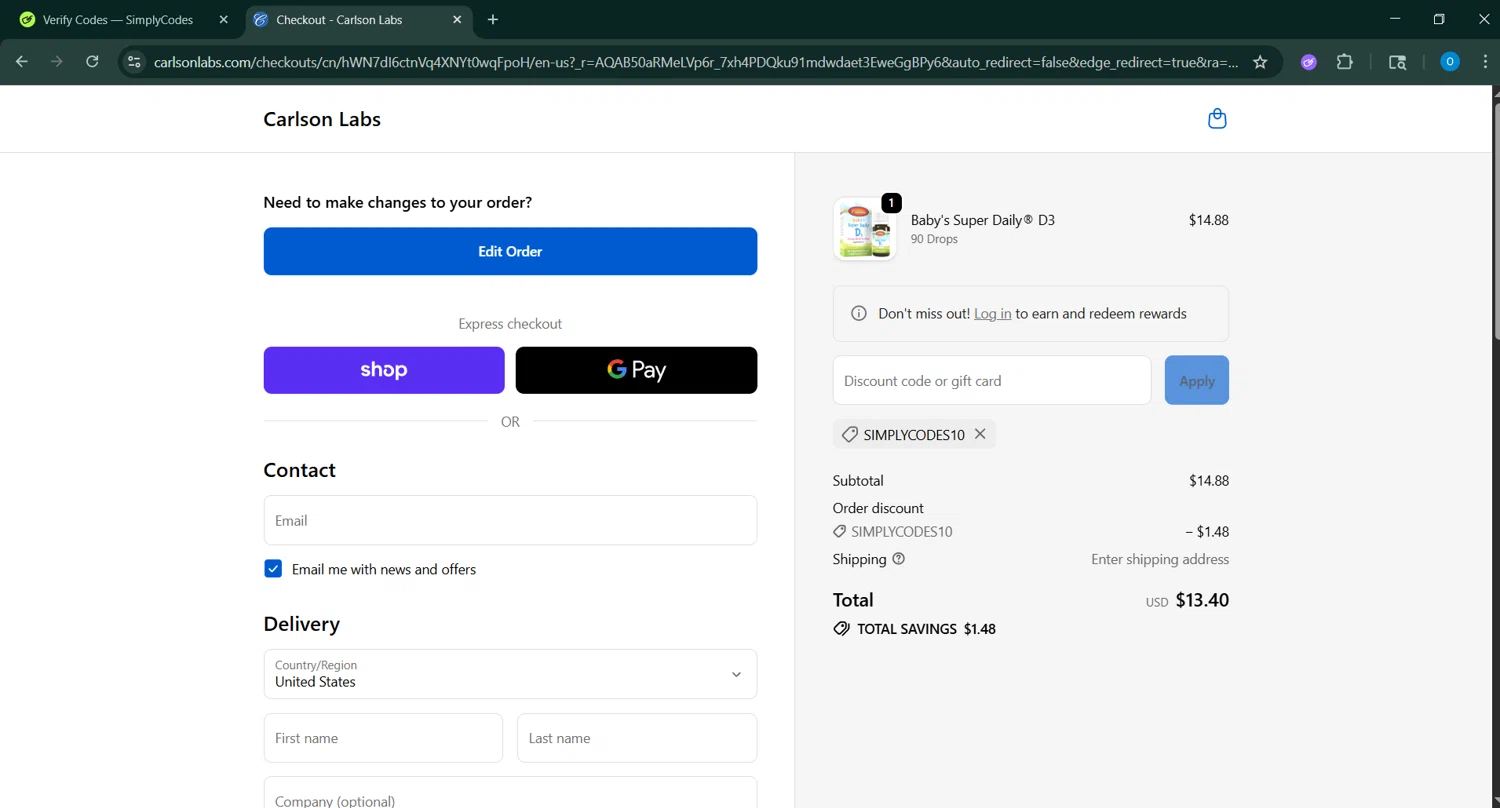
Task: Open the purple SimplyCodes extension icon
Action: tap(1308, 62)
